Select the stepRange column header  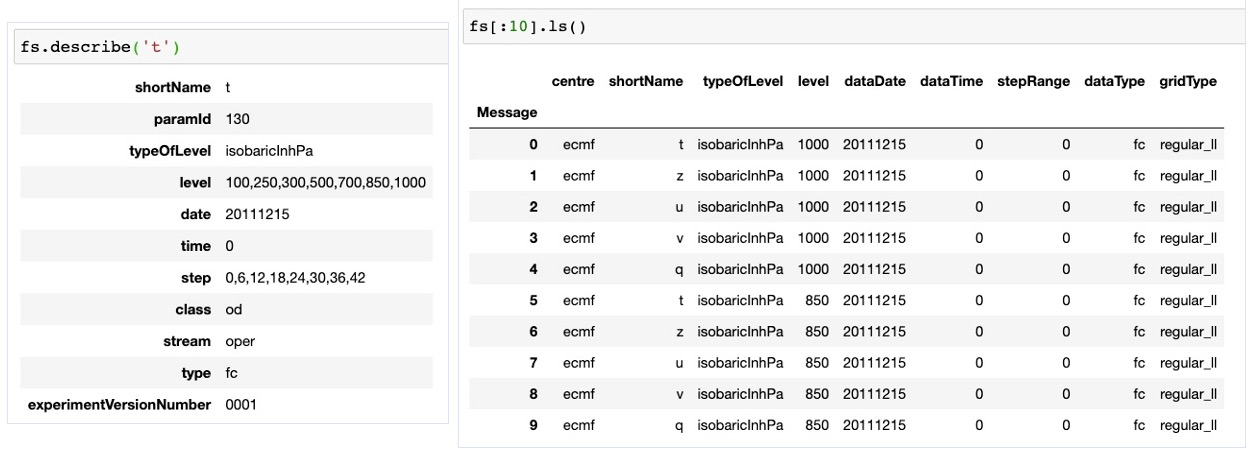tap(1034, 81)
